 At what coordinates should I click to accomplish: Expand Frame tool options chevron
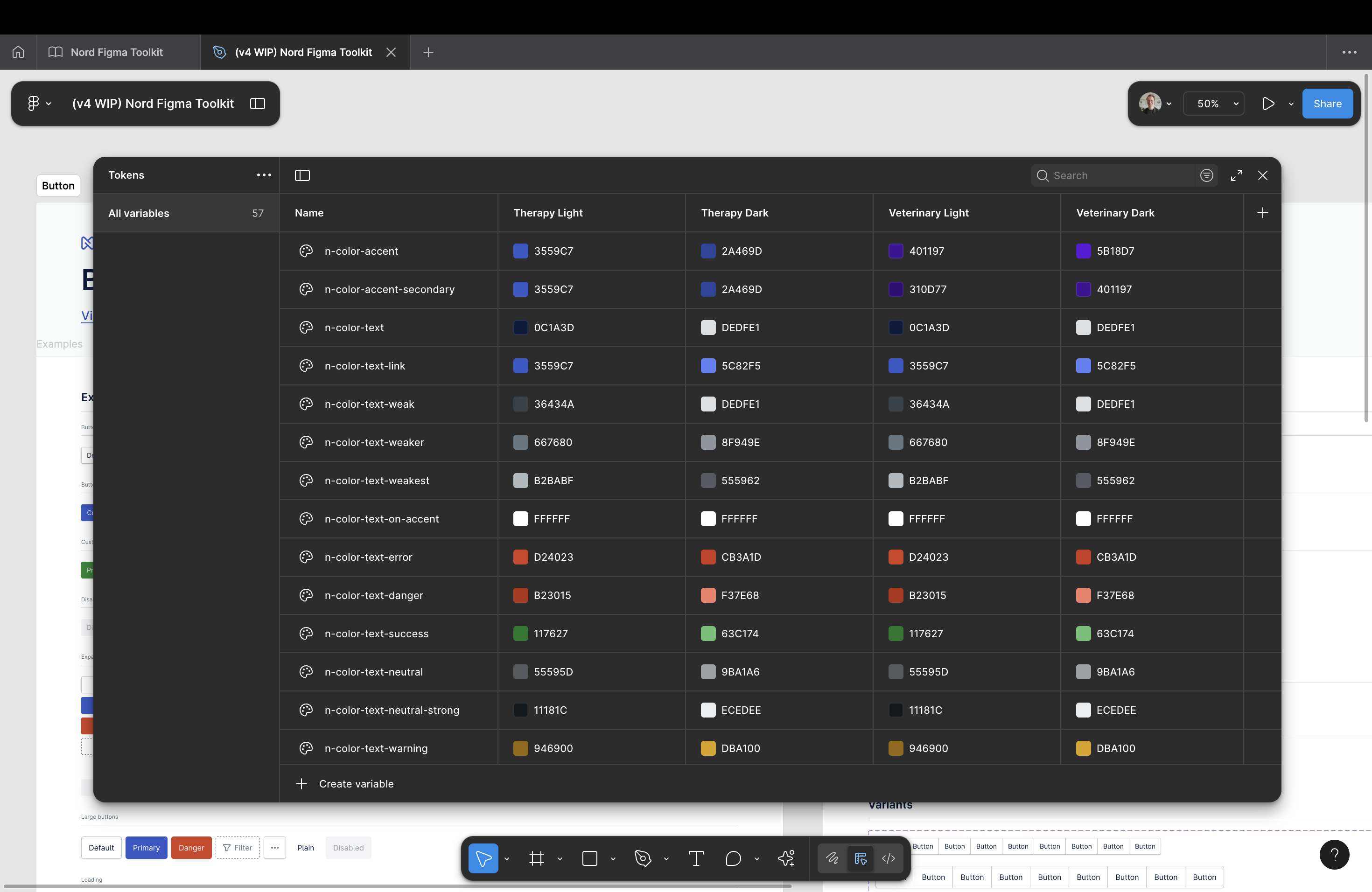click(x=560, y=858)
